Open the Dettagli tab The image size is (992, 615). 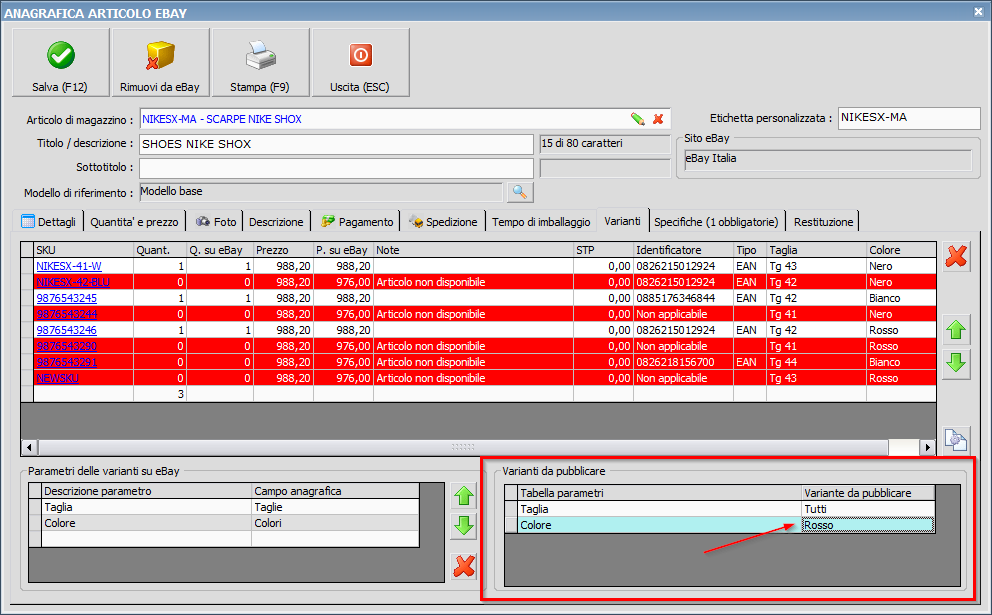[x=48, y=221]
